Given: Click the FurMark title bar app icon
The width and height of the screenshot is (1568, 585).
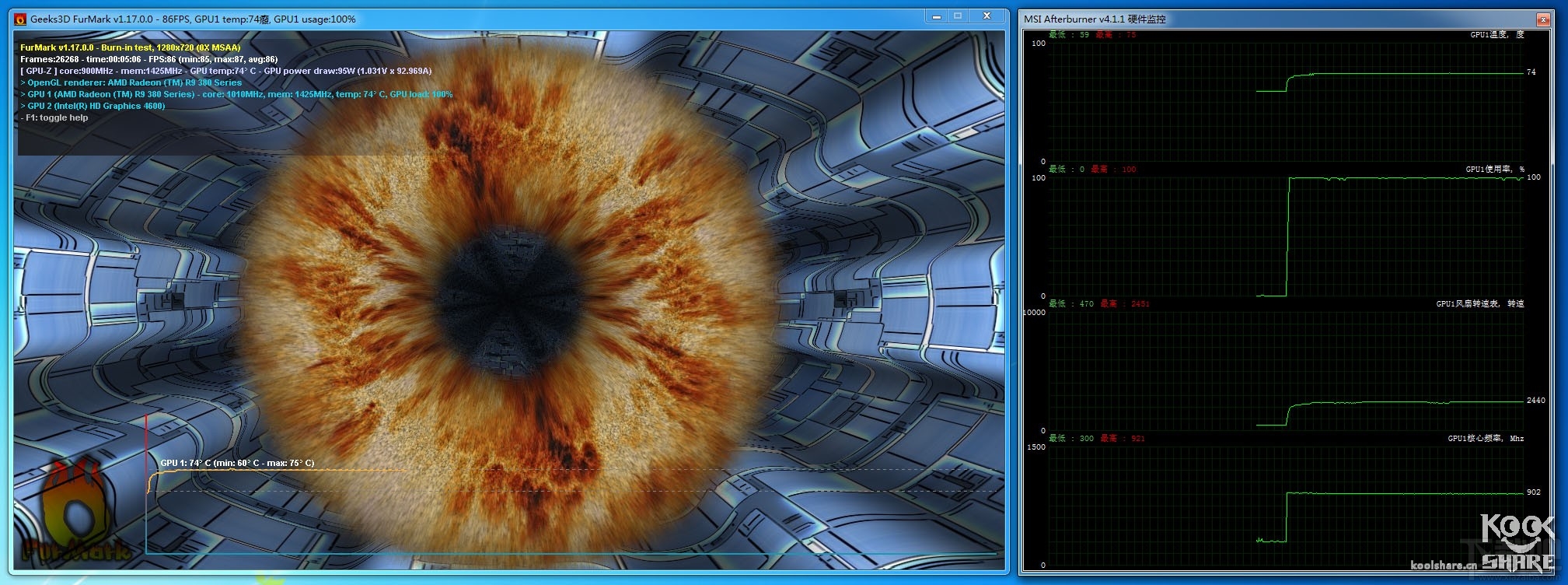Looking at the screenshot, I should point(20,19).
